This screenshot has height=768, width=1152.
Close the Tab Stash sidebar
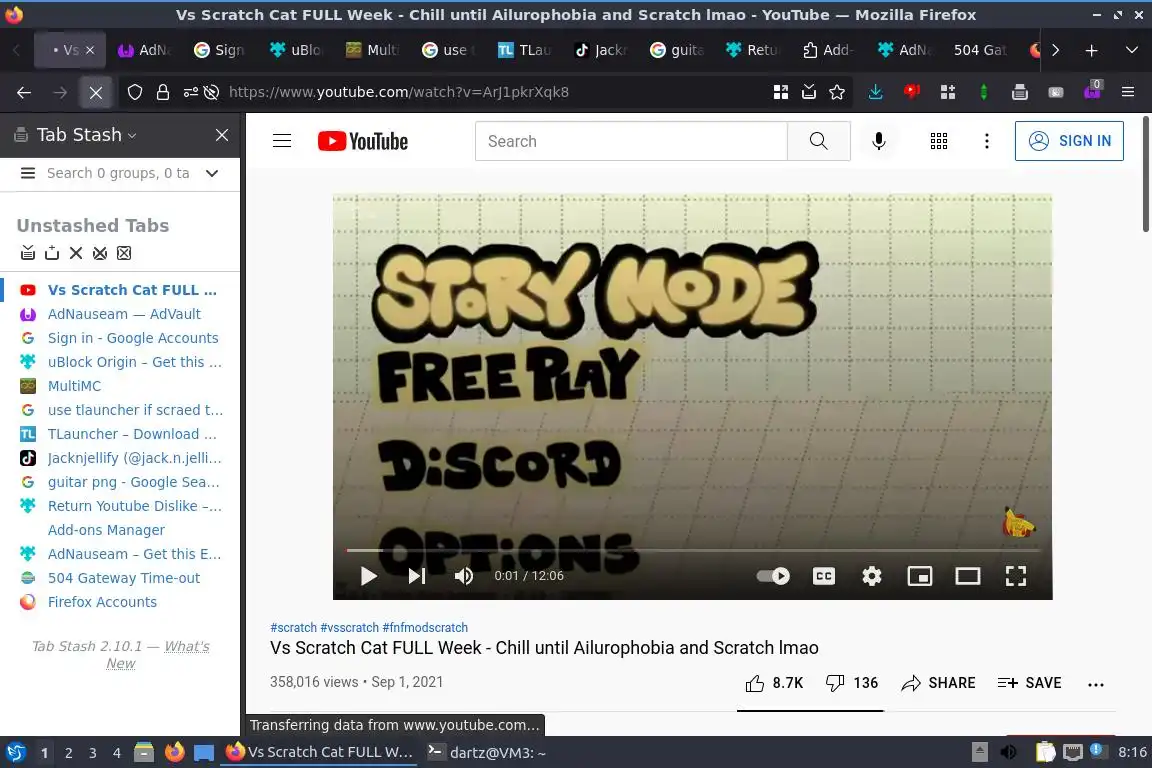[222, 135]
